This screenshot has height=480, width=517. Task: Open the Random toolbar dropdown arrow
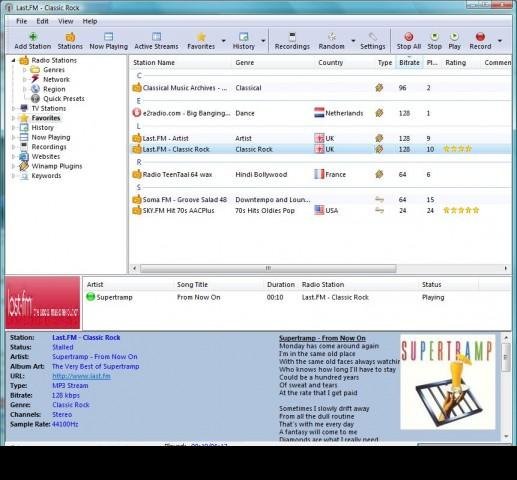click(353, 41)
